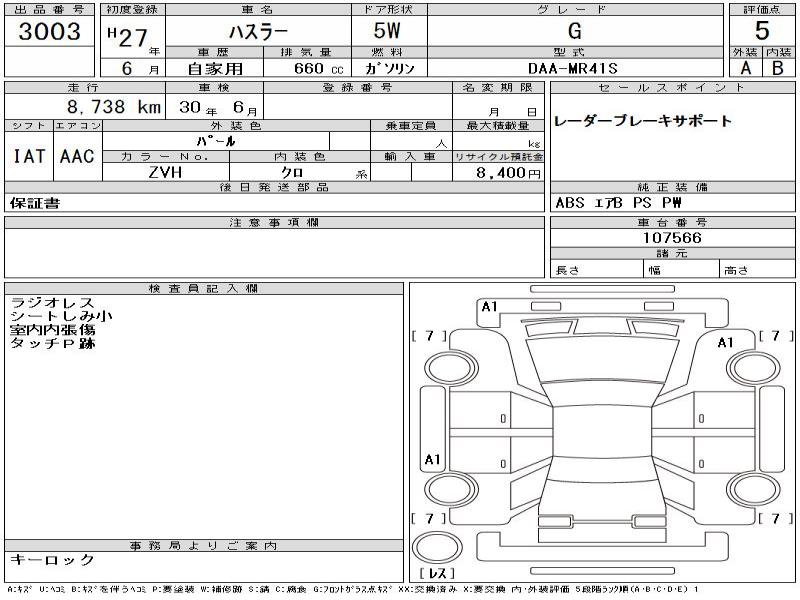Click the A1 mark beside lower-left wheel

coord(433,460)
